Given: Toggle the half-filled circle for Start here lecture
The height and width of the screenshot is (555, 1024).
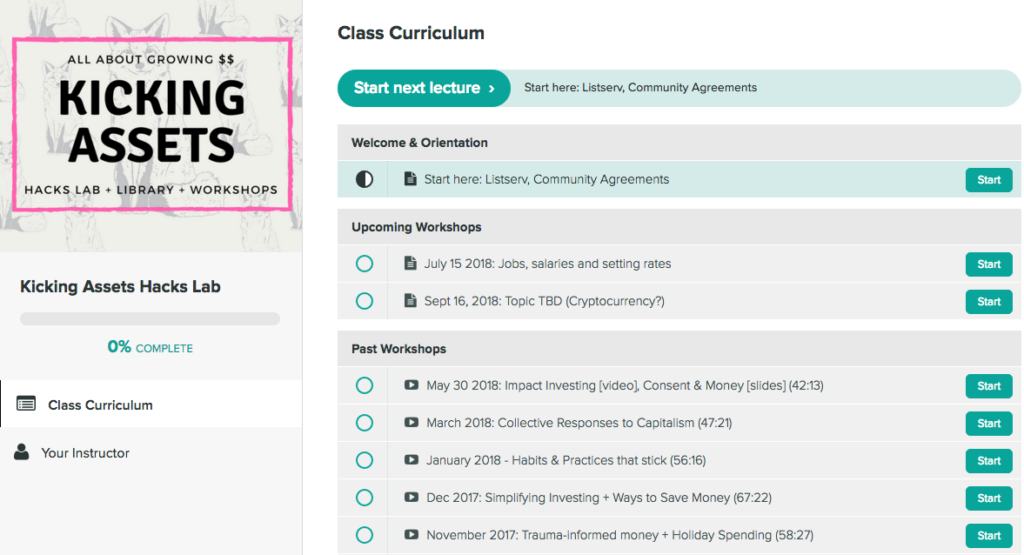Looking at the screenshot, I should click(364, 179).
